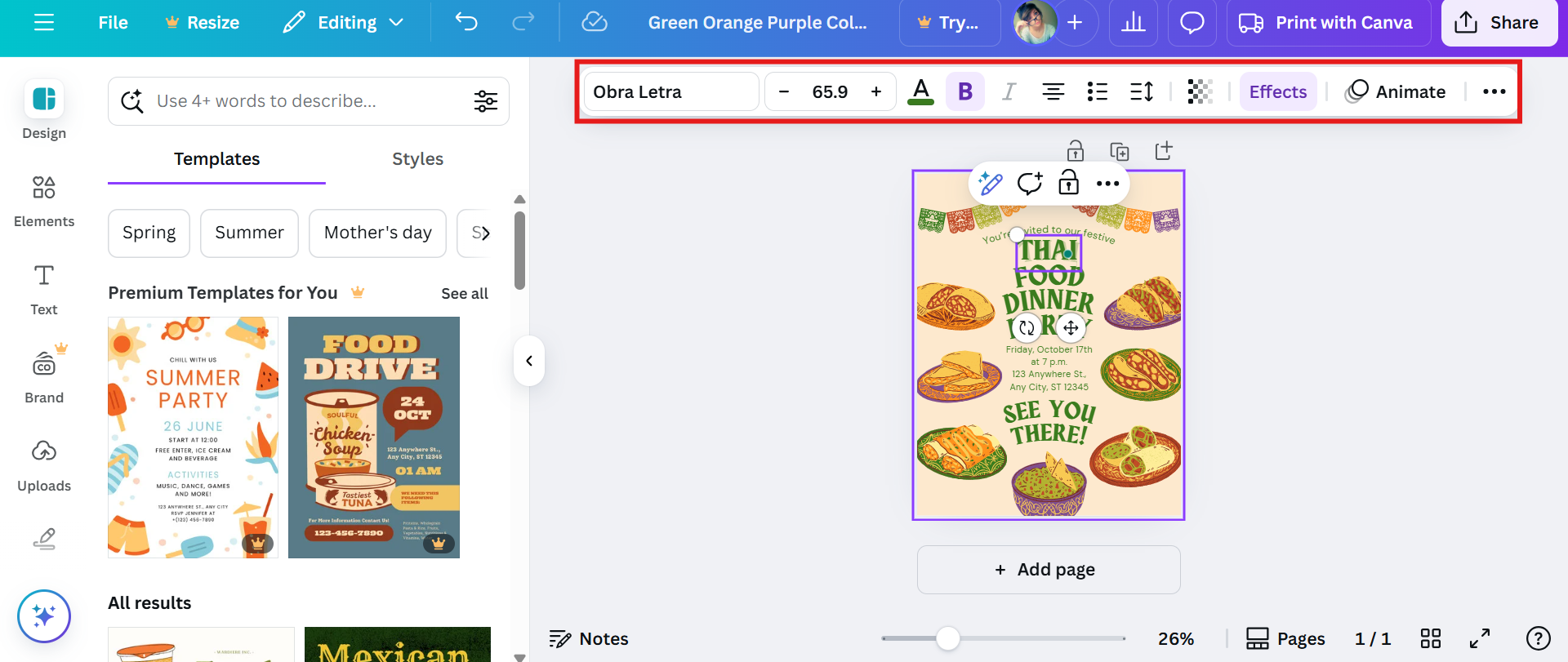Open the Pages view
The width and height of the screenshot is (1568, 662).
point(1285,639)
